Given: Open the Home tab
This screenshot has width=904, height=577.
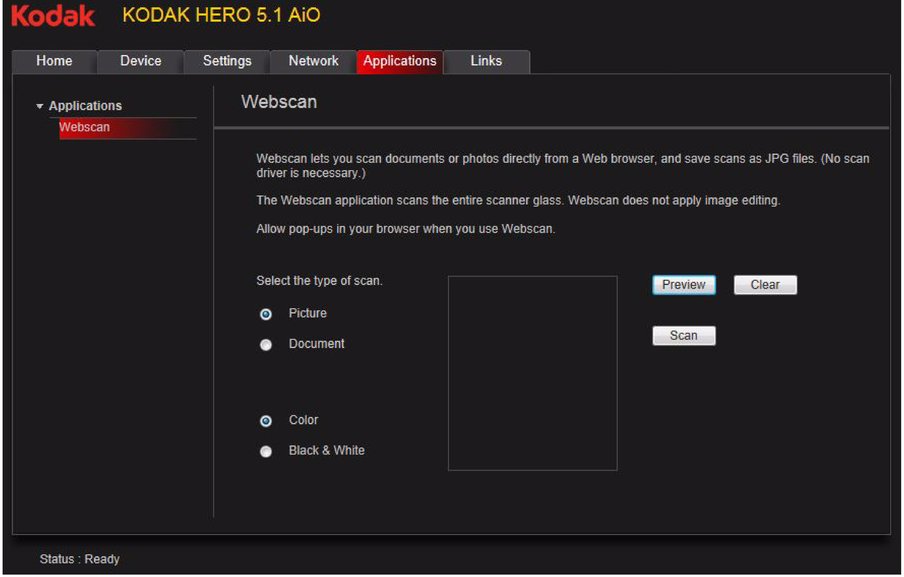Looking at the screenshot, I should (54, 61).
